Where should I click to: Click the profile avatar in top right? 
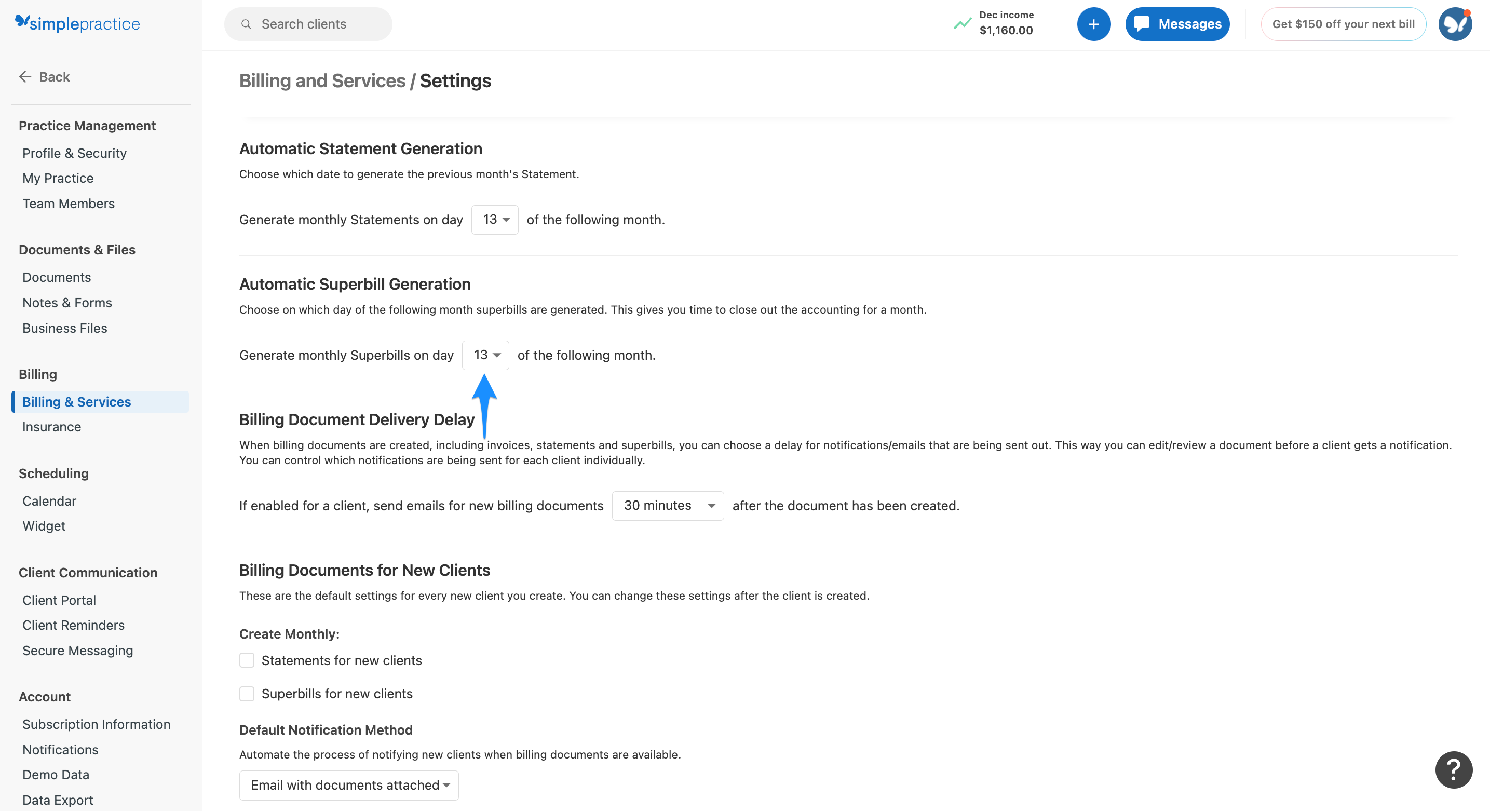[1455, 24]
